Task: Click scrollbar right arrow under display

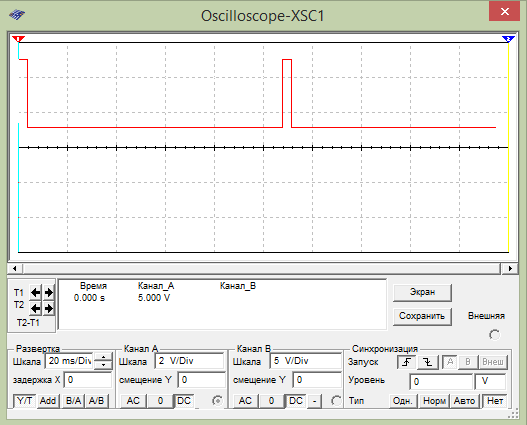Action: tap(510, 268)
